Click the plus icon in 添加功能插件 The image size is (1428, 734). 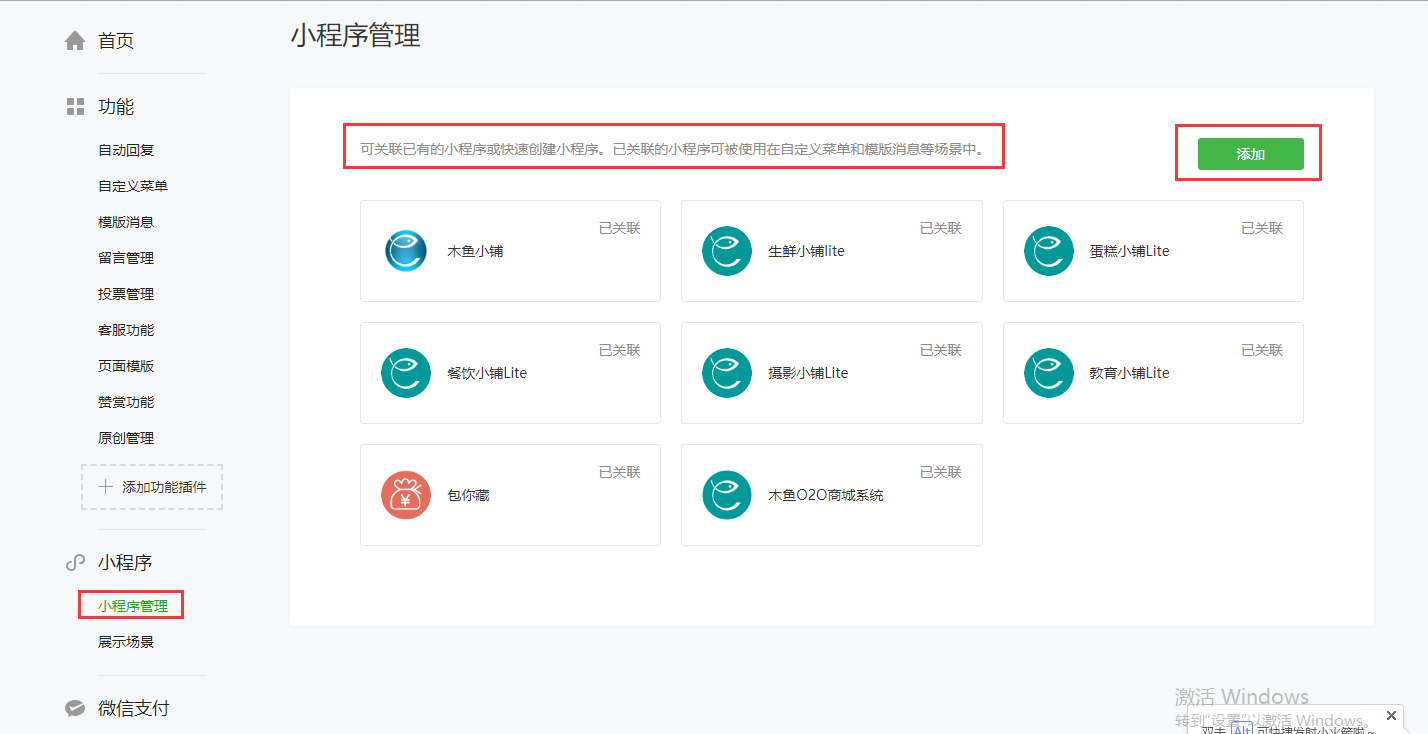coord(105,487)
